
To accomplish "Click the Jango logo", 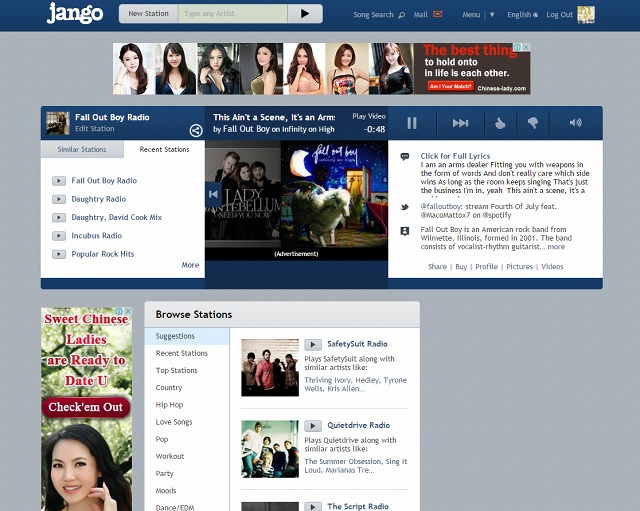I will point(75,13).
